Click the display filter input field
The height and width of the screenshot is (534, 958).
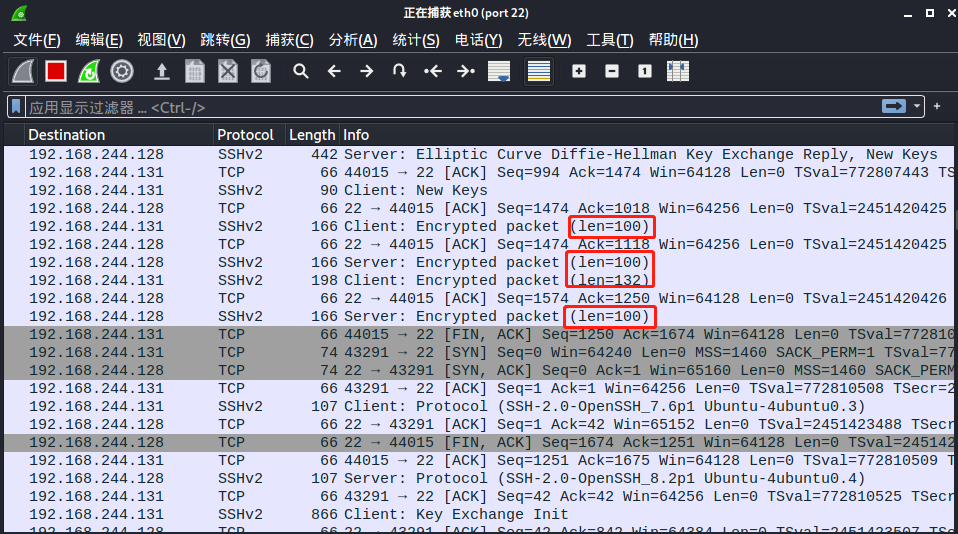point(452,107)
